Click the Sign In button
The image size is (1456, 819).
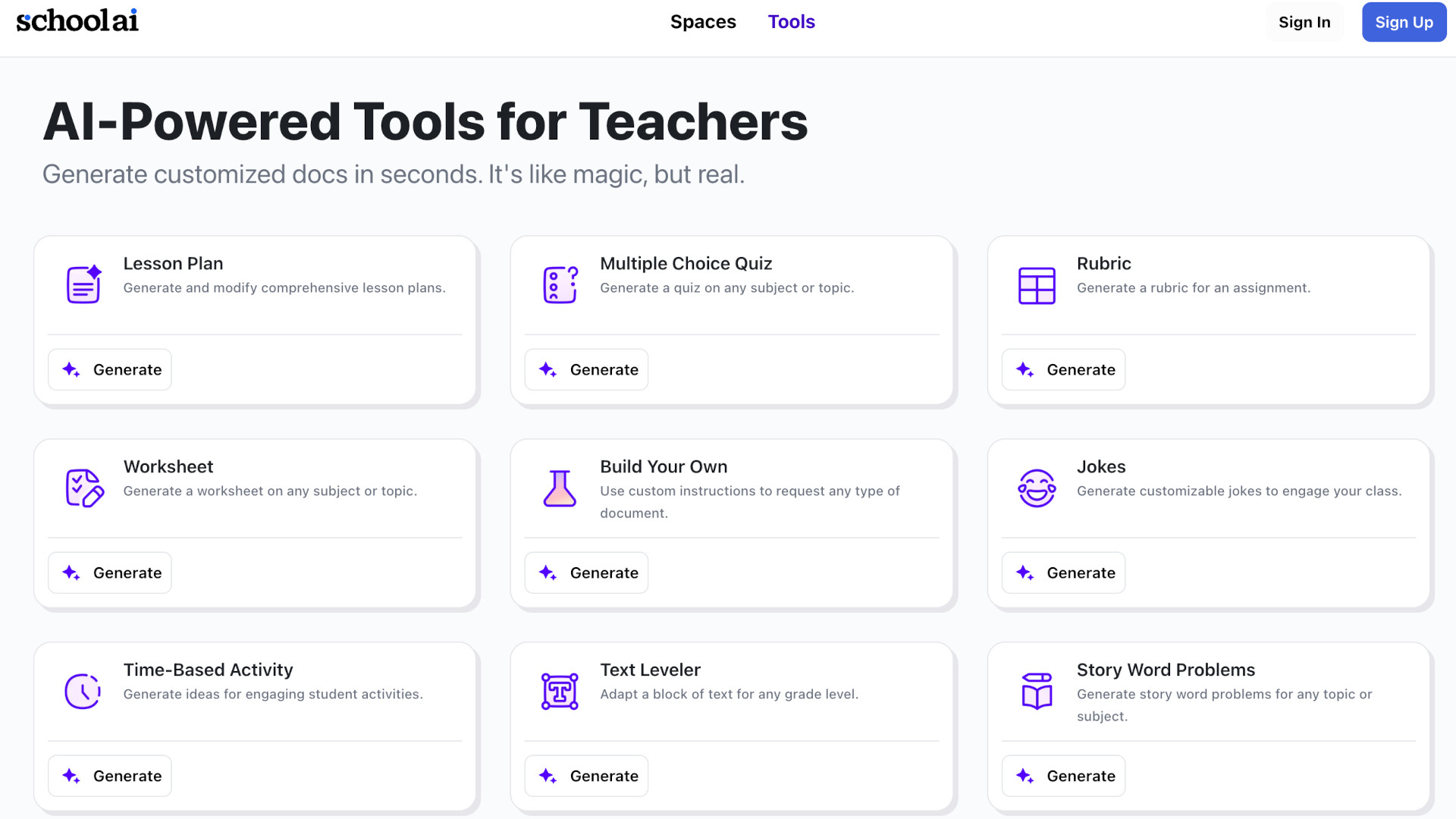pyautogui.click(x=1304, y=22)
